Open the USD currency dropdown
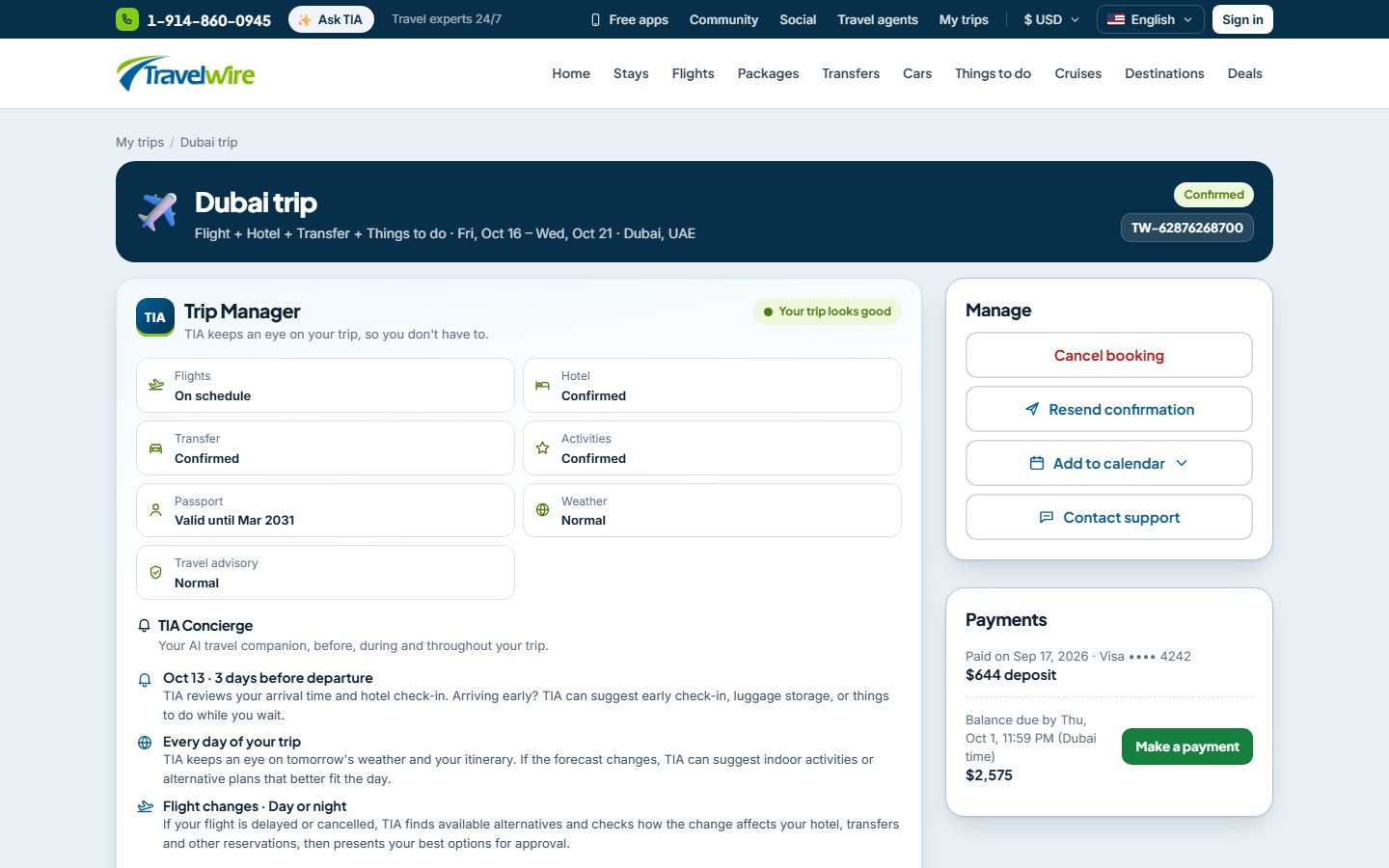Screen dimensions: 1389x868 click(x=1051, y=19)
